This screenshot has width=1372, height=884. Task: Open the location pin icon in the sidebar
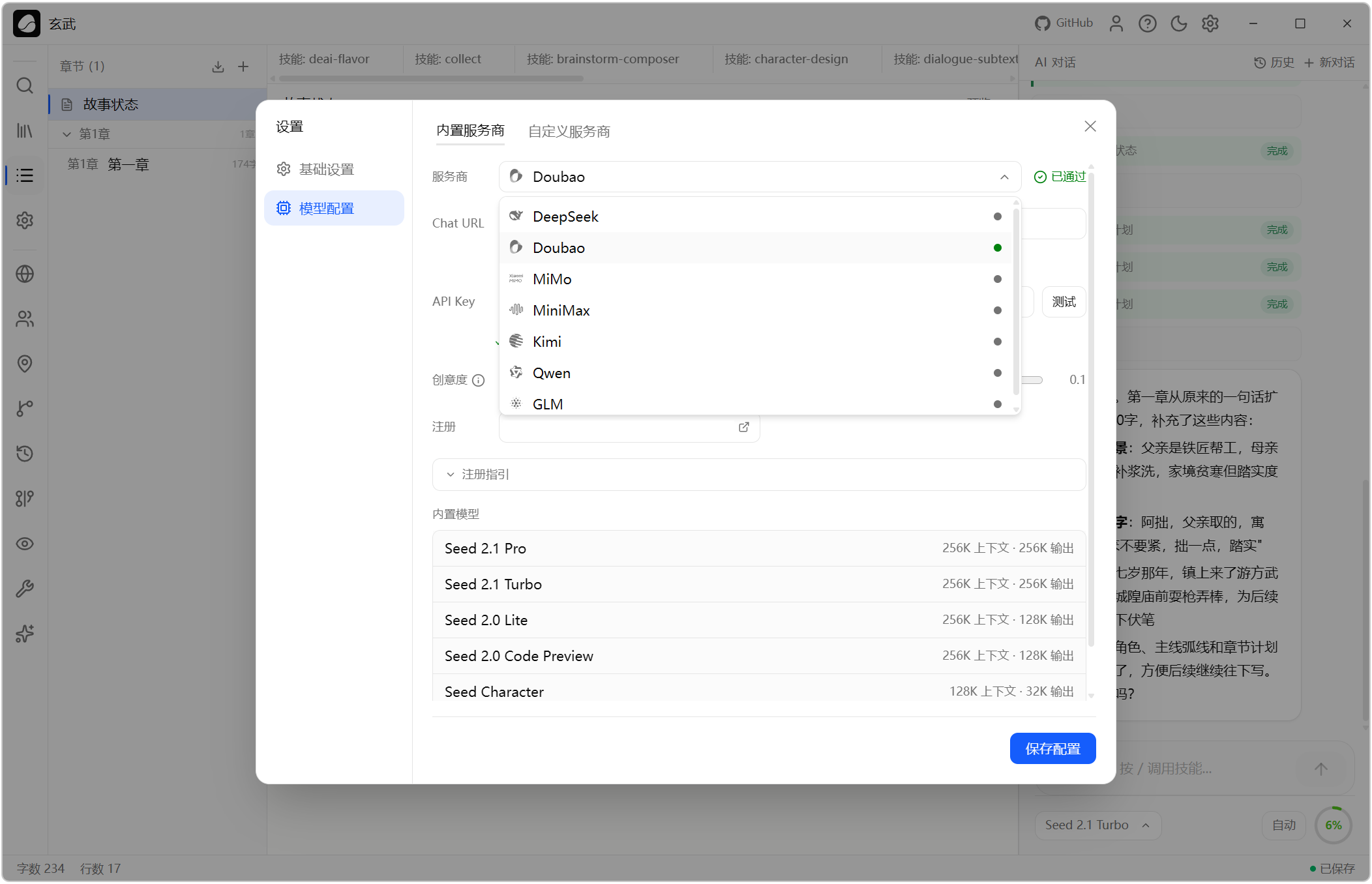tap(25, 364)
